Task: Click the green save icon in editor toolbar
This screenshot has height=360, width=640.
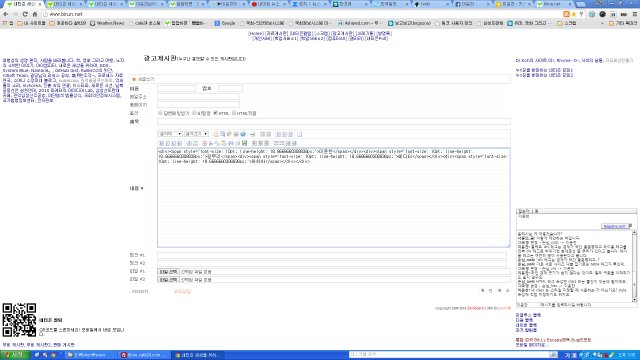Action: point(244,143)
